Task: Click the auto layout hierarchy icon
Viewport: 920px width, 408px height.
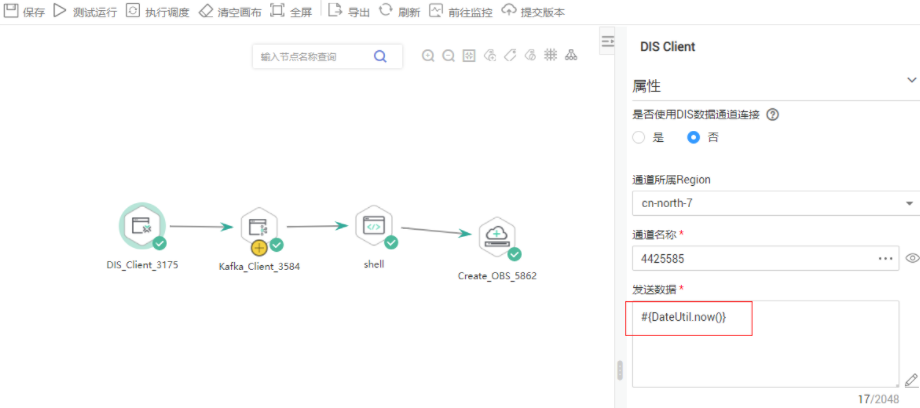Action: [570, 56]
